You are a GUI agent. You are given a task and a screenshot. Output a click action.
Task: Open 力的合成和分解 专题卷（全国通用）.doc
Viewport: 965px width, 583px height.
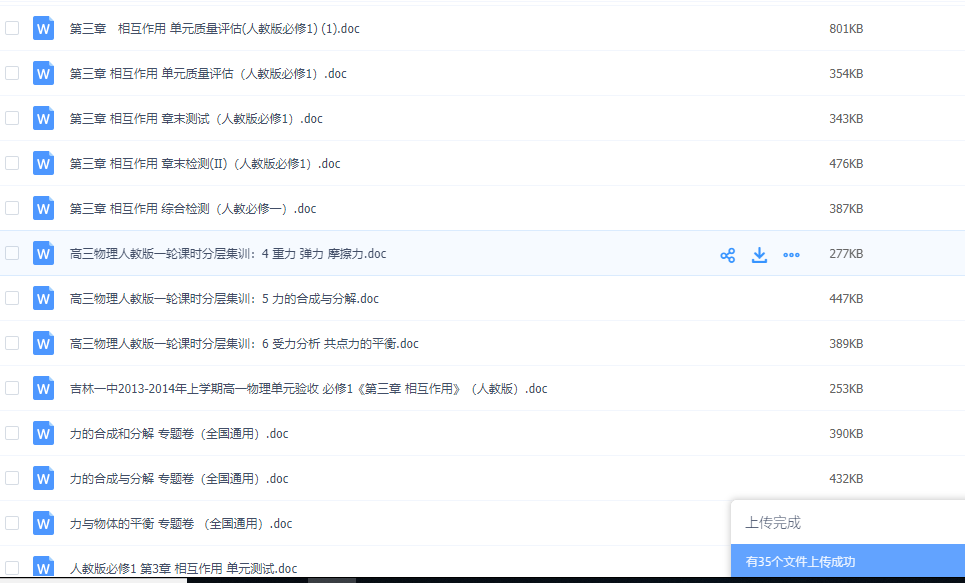(178, 433)
